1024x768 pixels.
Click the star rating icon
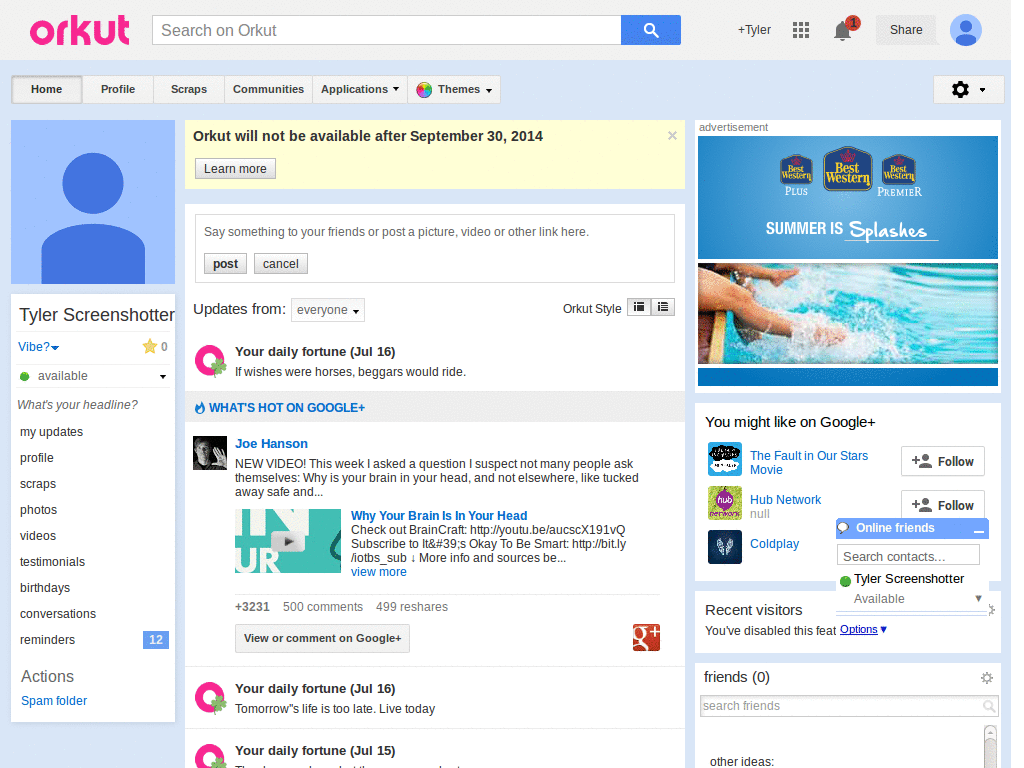tap(150, 346)
